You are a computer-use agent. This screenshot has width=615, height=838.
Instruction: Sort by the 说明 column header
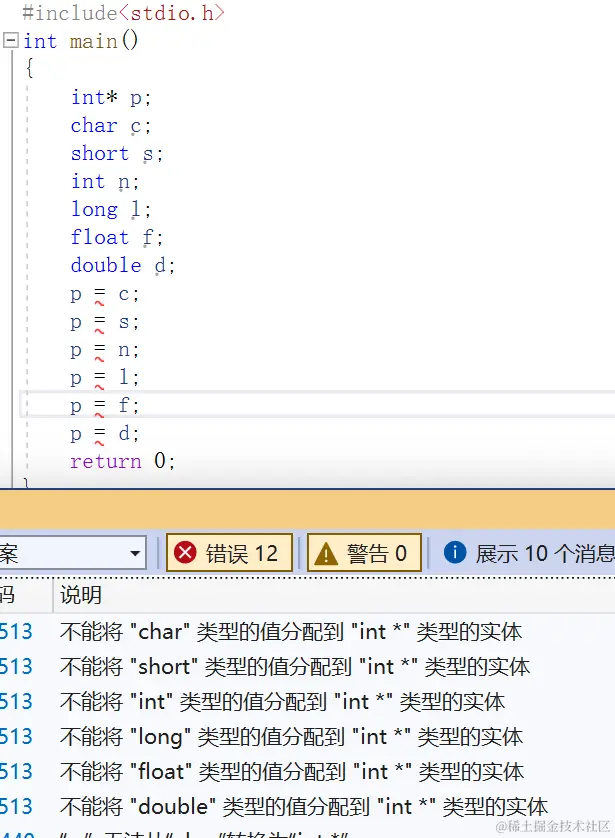click(81, 595)
